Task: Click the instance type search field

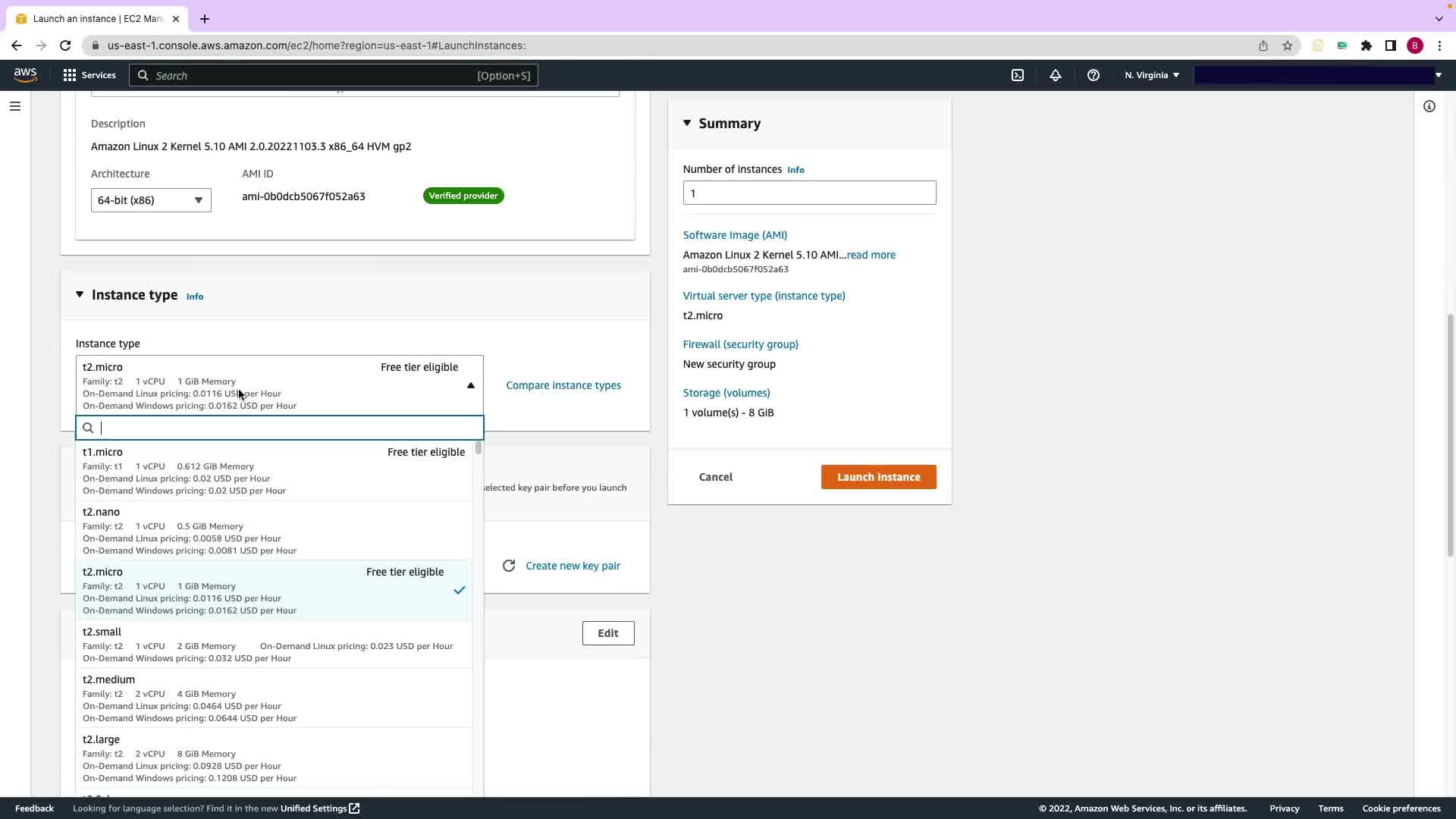Action: click(x=288, y=428)
